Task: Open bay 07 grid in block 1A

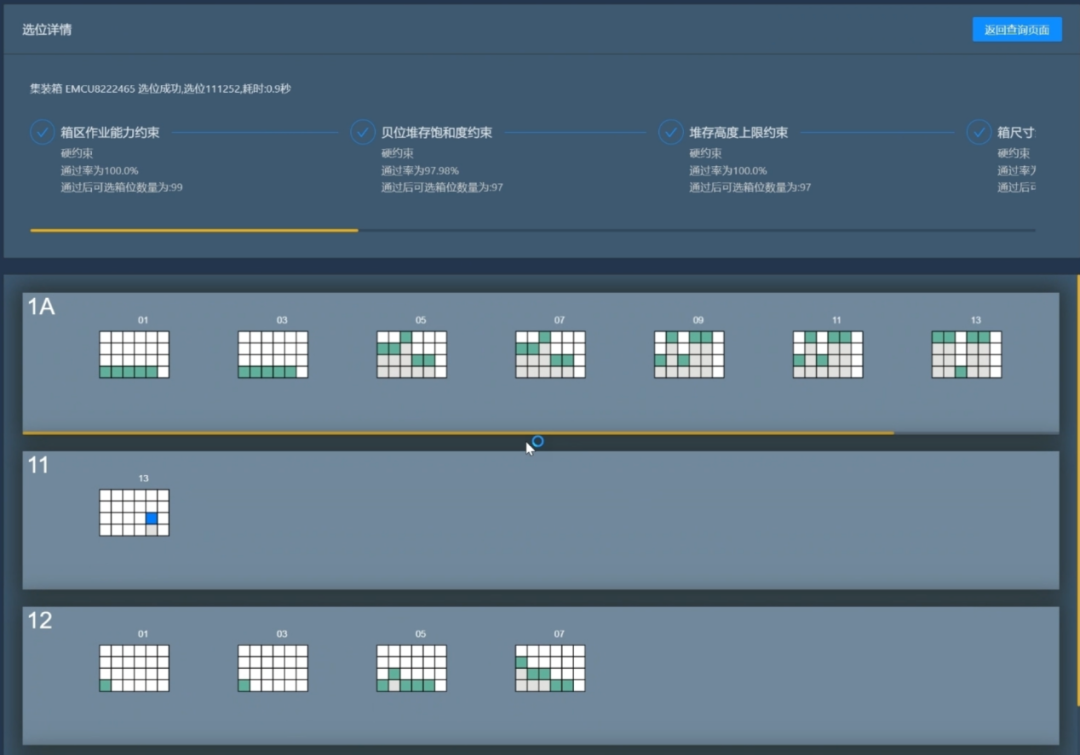Action: [550, 355]
